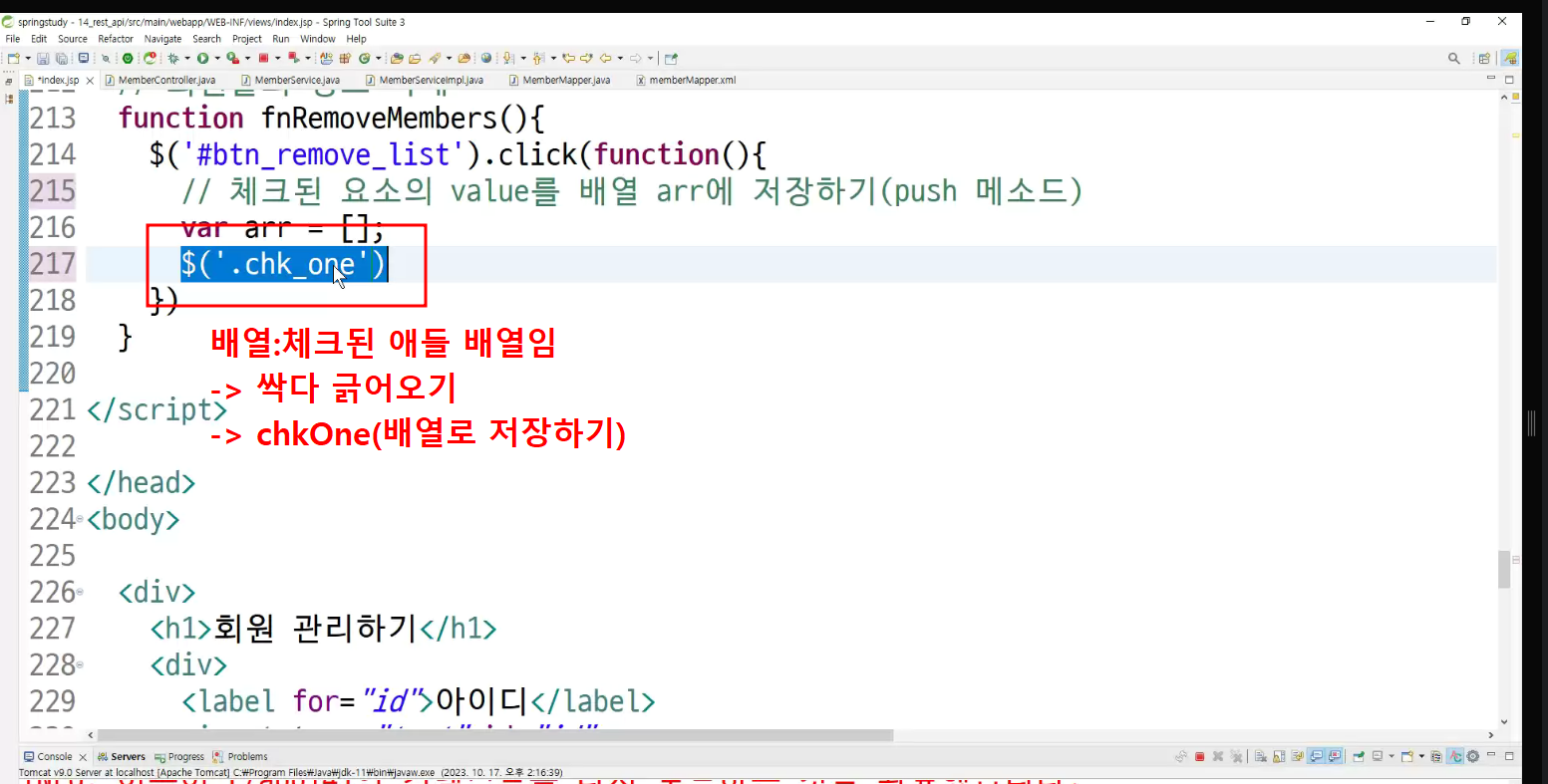
Task: Click the Open Perspective icon
Action: pyautogui.click(x=1484, y=59)
